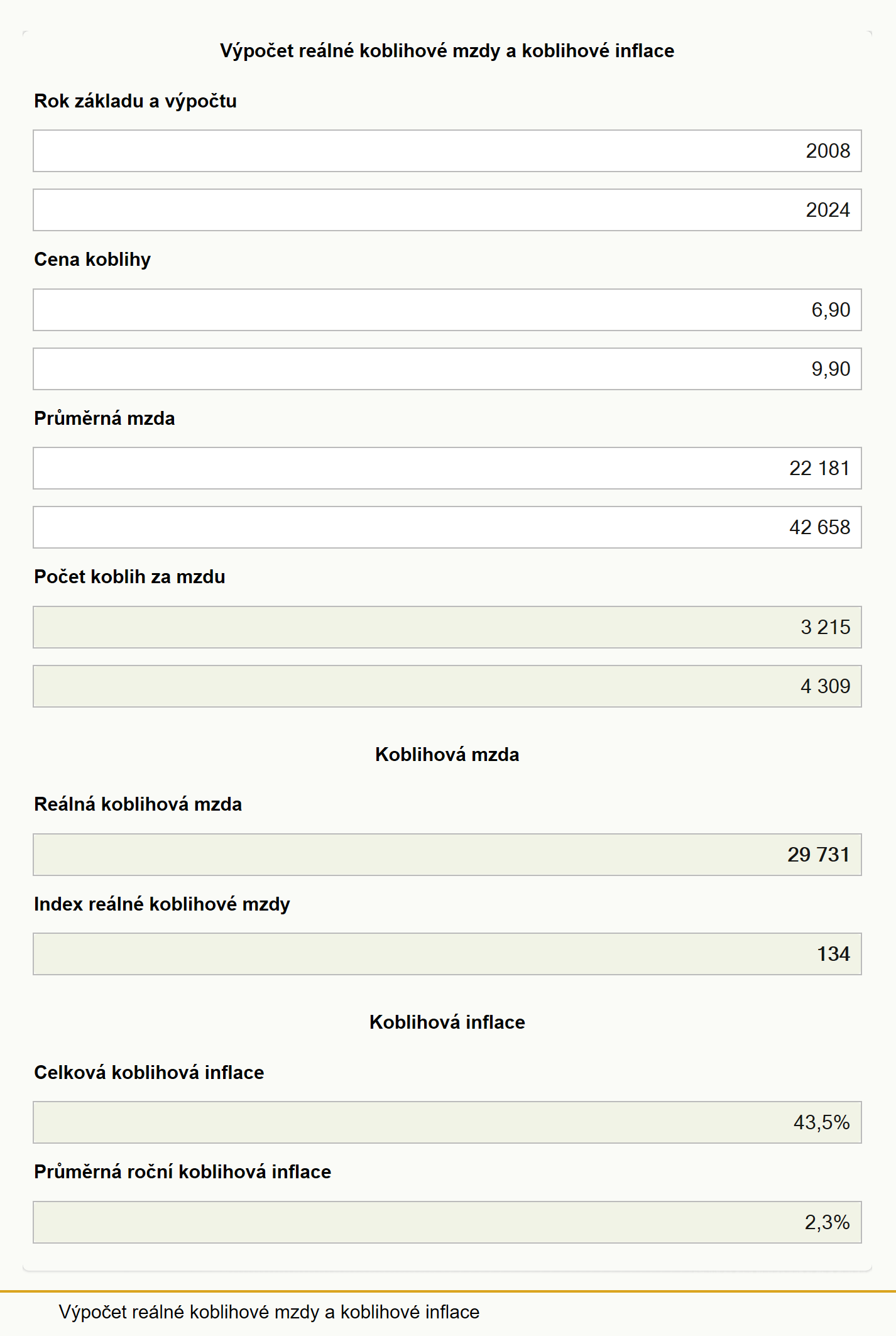Click the base year field showing 2008
896x1336 pixels.
447,151
